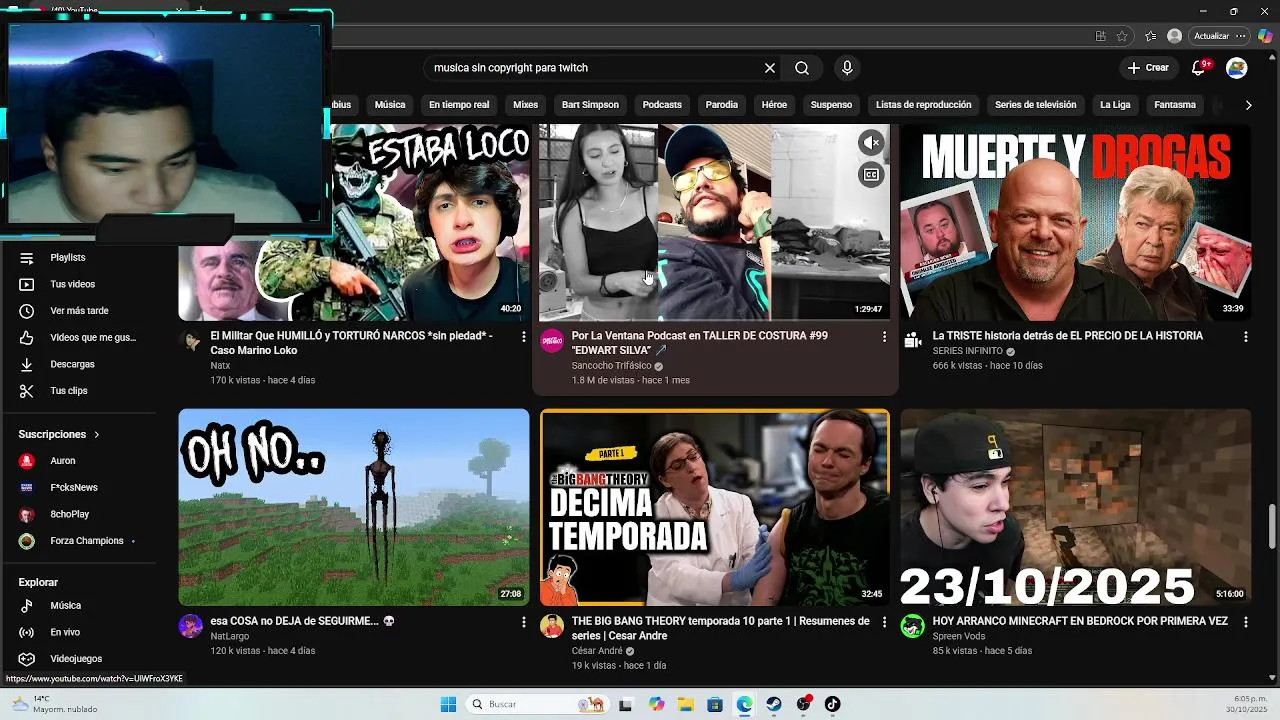Open the Edge favorites list icon
This screenshot has height=720, width=1280.
1151,35
